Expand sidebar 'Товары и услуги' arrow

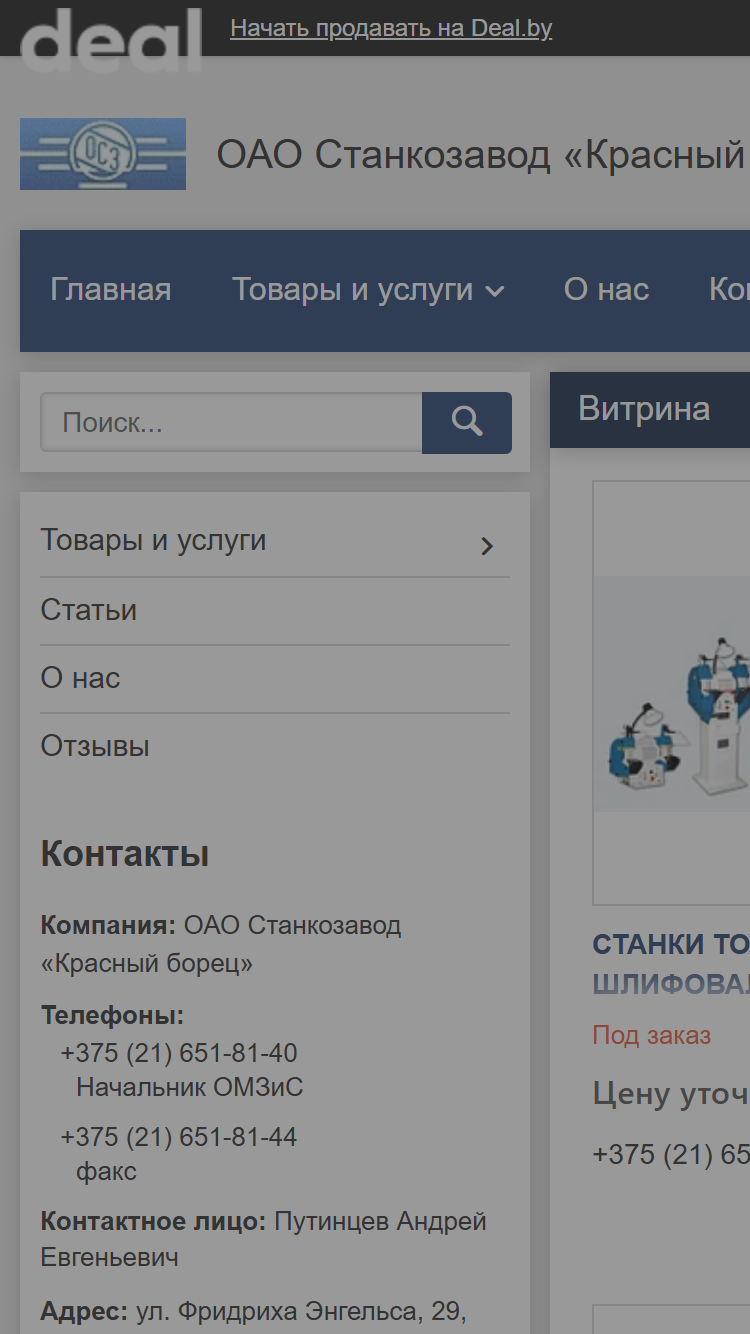pyautogui.click(x=487, y=546)
